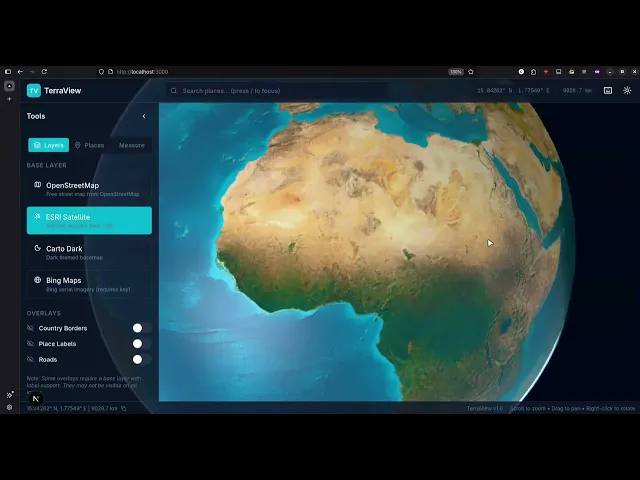Click the Bing Maps globe icon
This screenshot has width=640, height=480.
[x=38, y=280]
